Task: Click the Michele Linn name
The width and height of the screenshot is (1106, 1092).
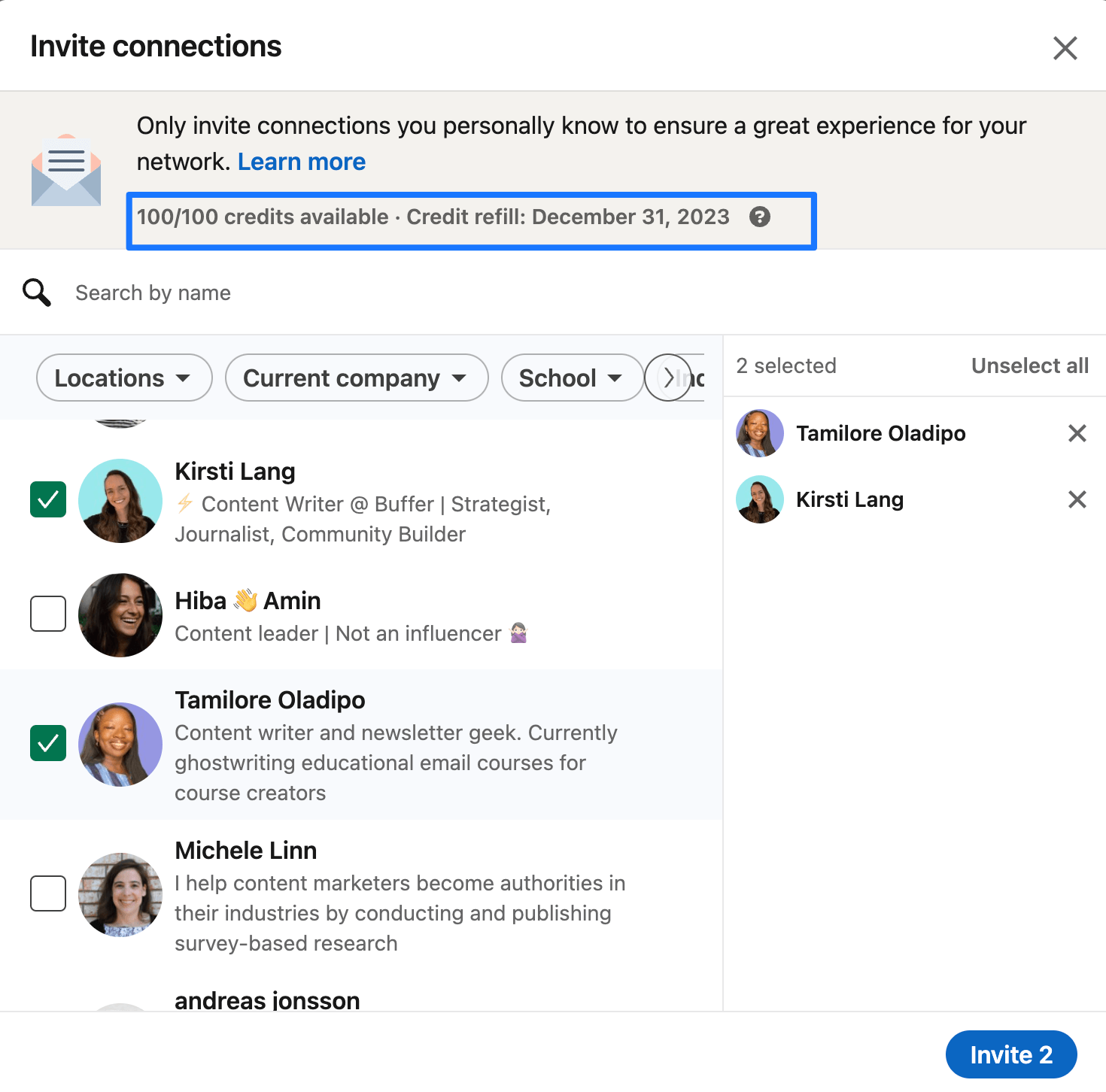Action: click(246, 851)
